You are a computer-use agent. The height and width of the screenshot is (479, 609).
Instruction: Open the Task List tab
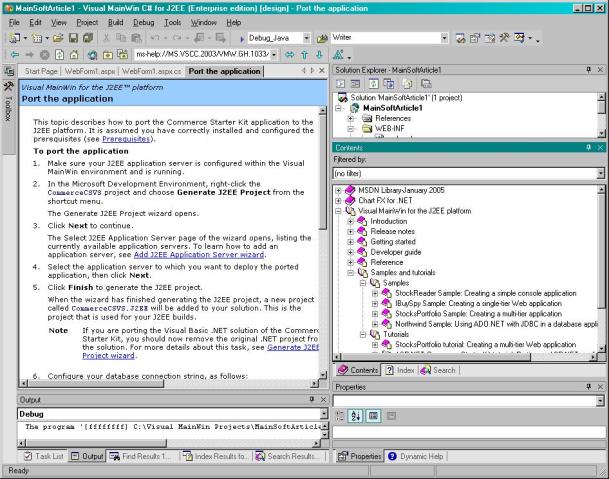point(44,456)
